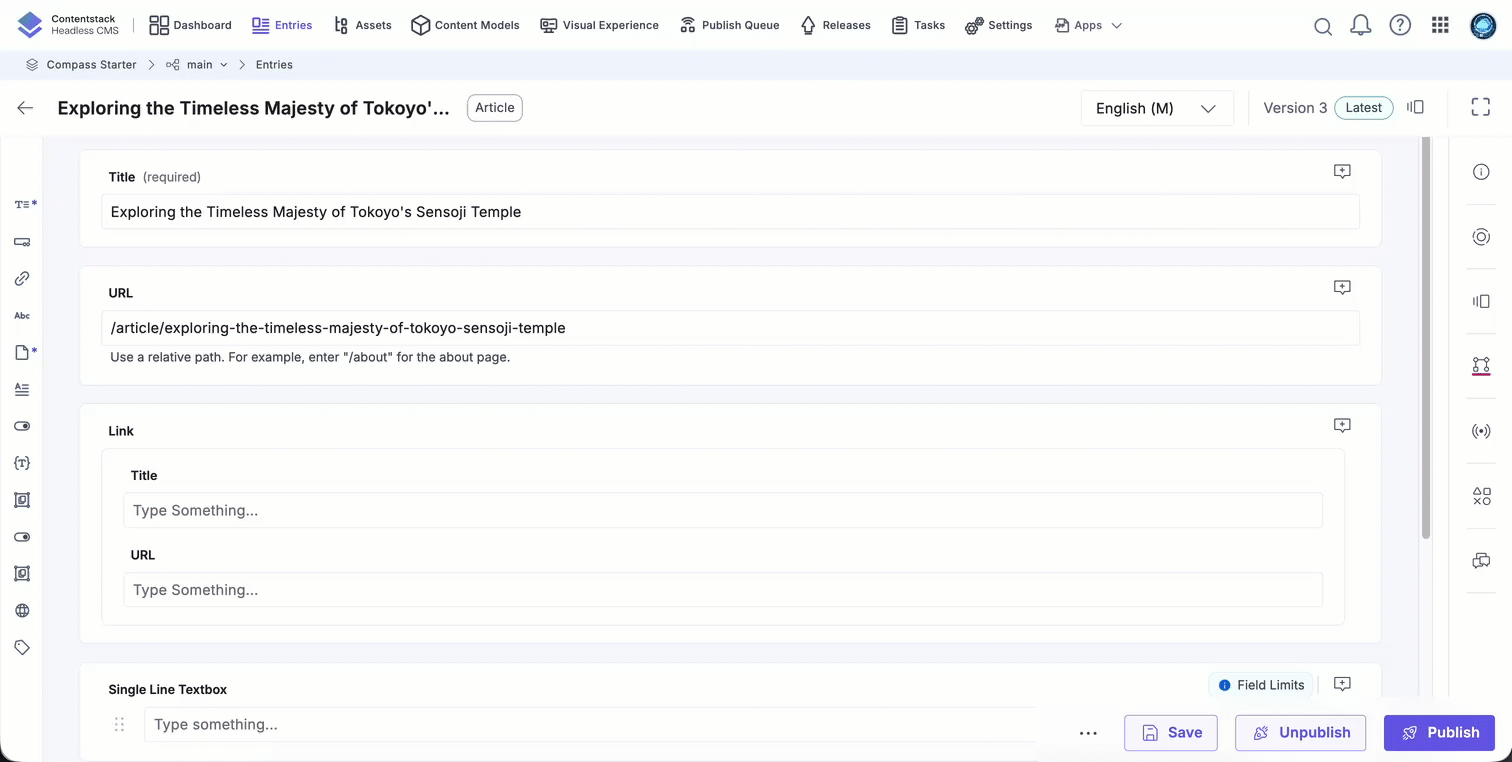Jump to Title field via T-lines sidebar icon

25,204
